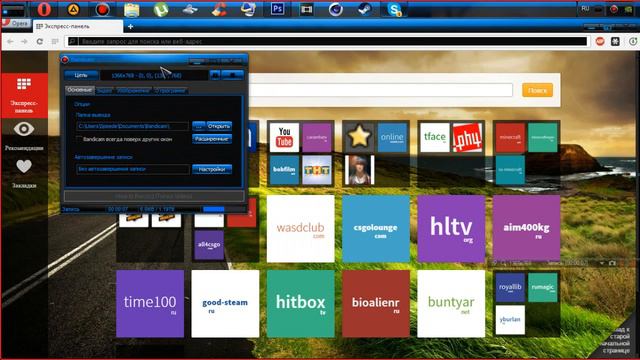
Task: Open the yburlan tile in the folder
Action: point(510,320)
